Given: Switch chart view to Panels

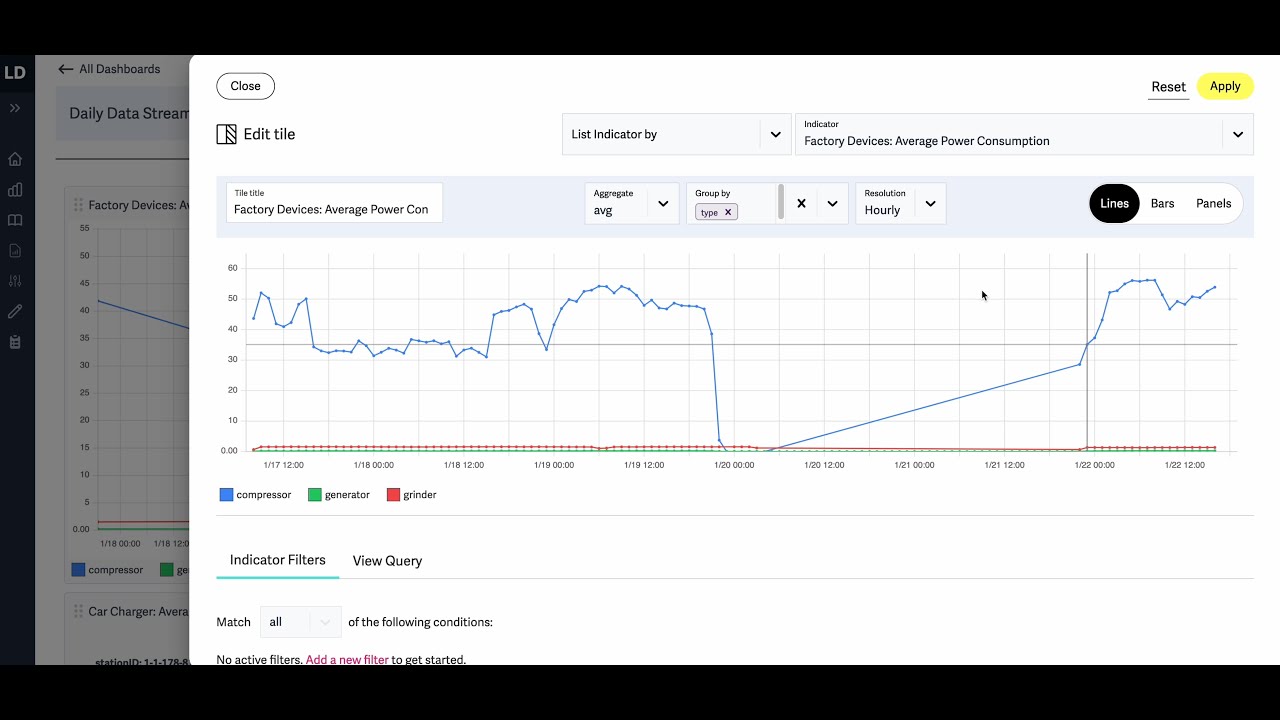Looking at the screenshot, I should coord(1213,203).
